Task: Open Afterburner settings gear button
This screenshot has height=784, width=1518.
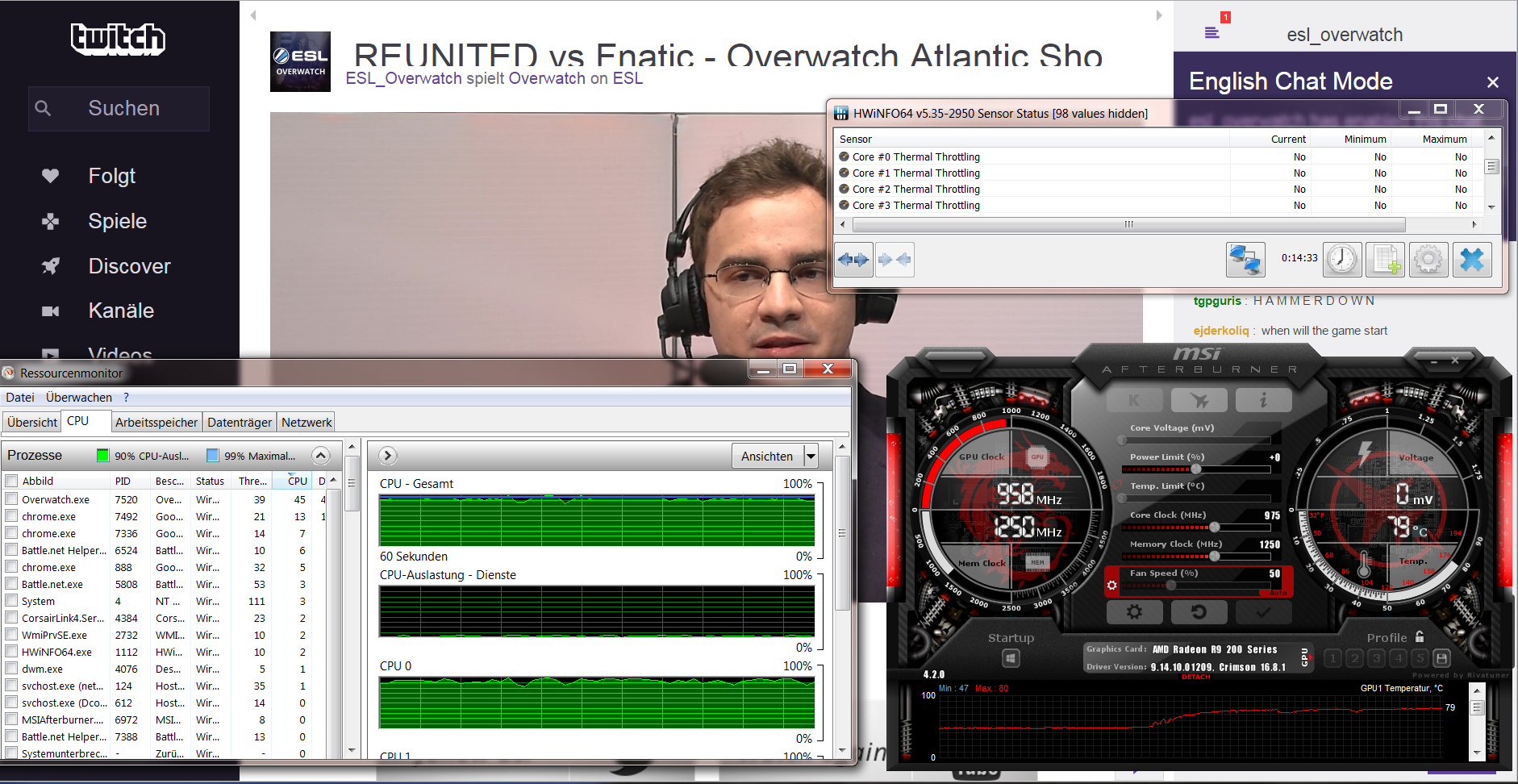Action: click(1135, 612)
